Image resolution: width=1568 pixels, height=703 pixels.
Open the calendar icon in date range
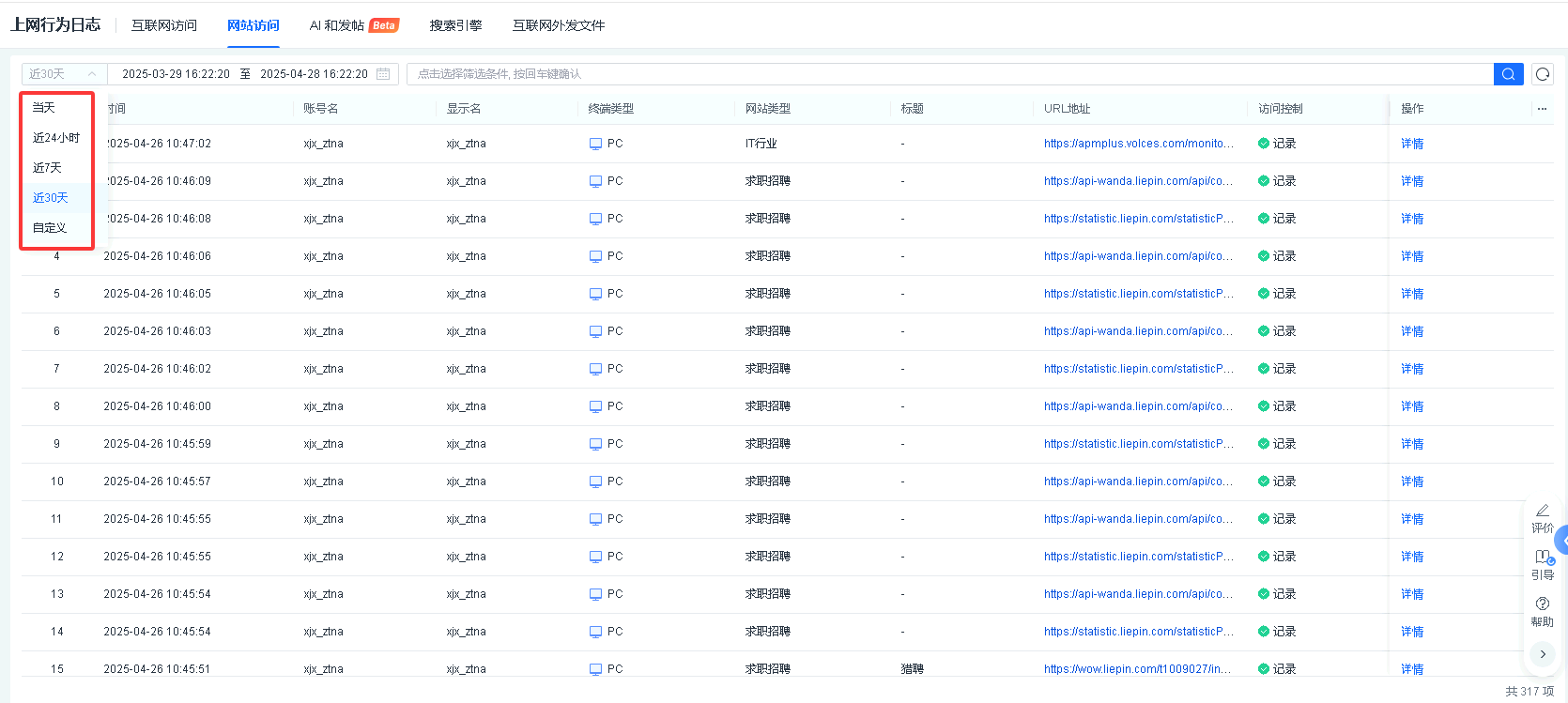383,74
